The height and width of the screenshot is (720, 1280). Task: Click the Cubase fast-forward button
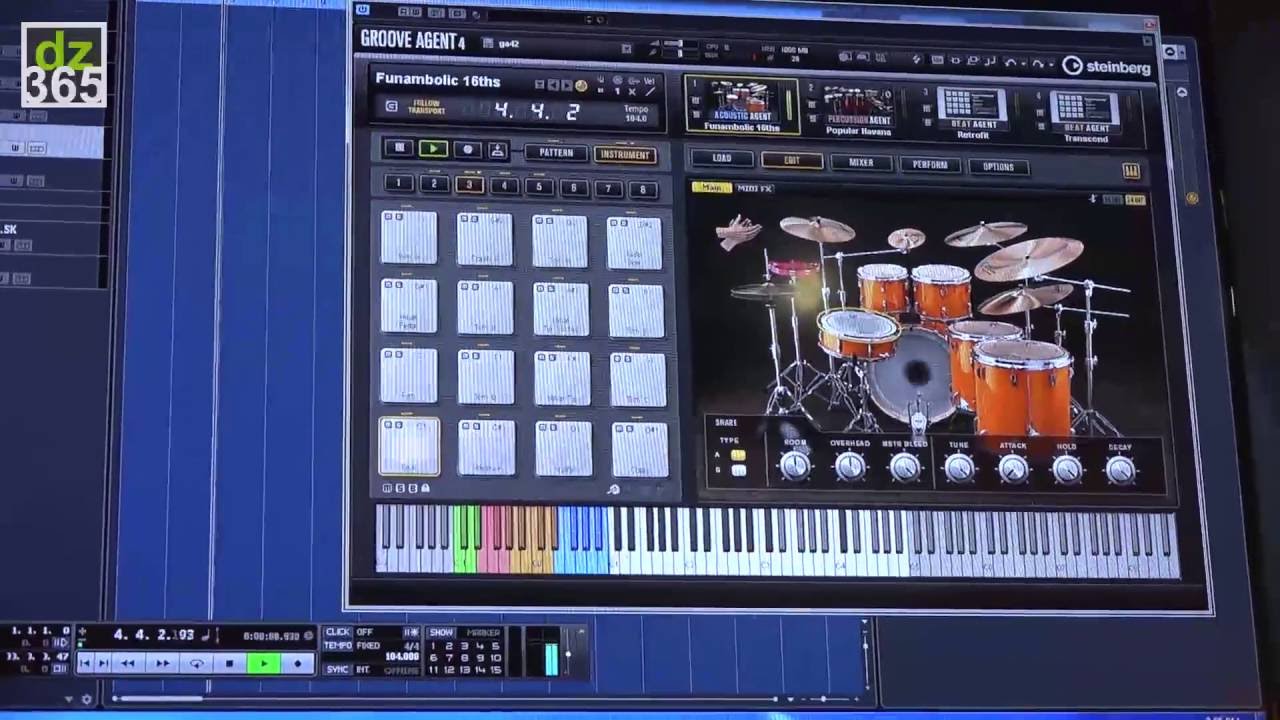pos(162,663)
